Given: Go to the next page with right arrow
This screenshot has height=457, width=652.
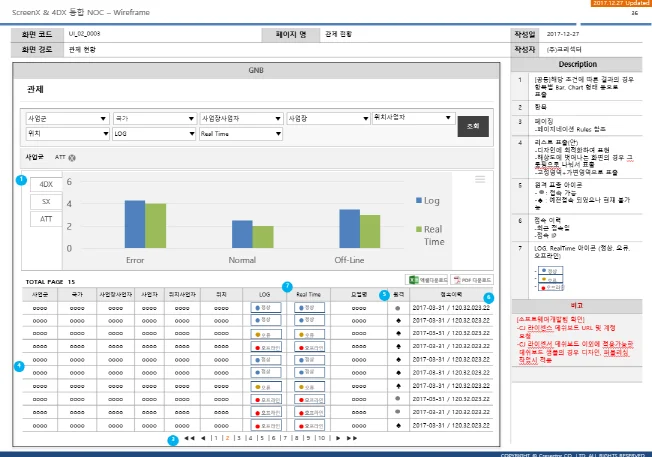Looking at the screenshot, I should [338, 438].
